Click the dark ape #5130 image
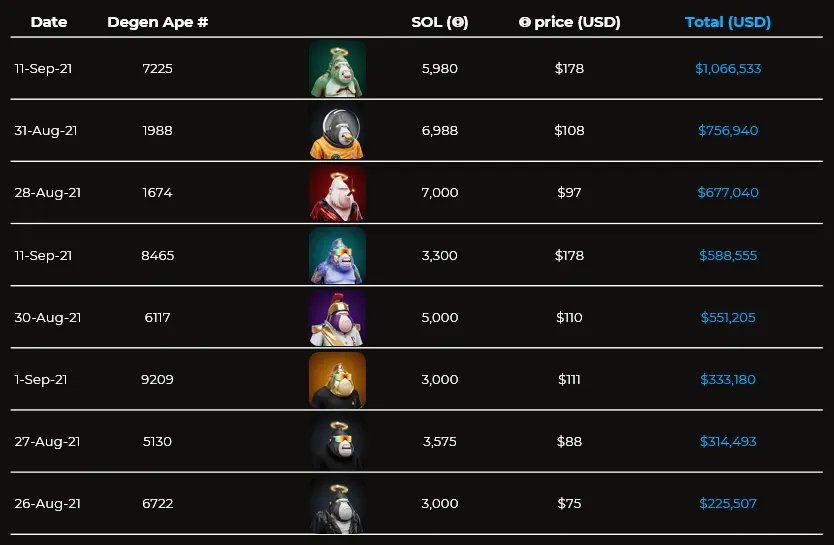 [x=337, y=442]
